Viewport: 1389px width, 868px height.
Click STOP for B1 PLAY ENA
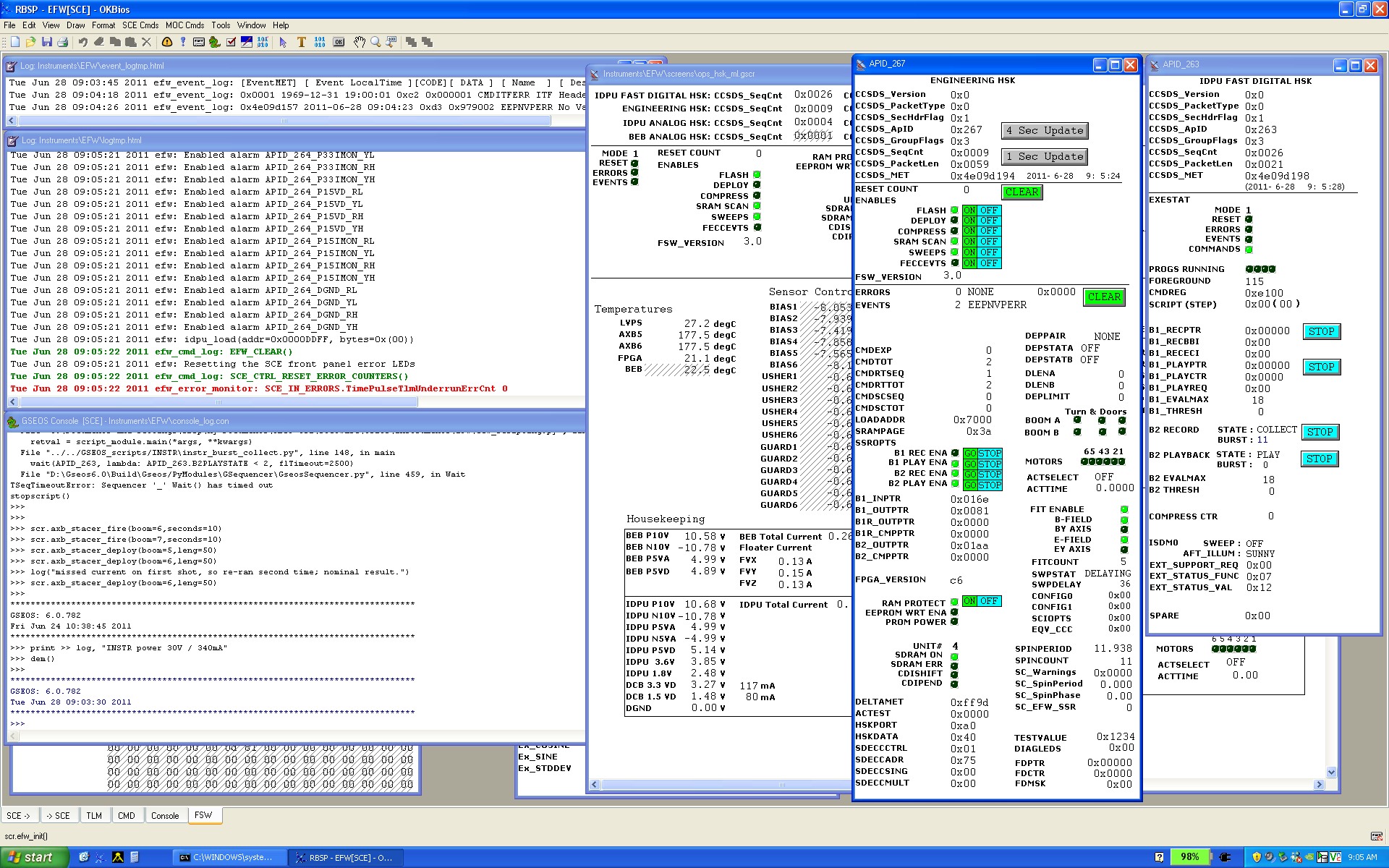click(990, 464)
